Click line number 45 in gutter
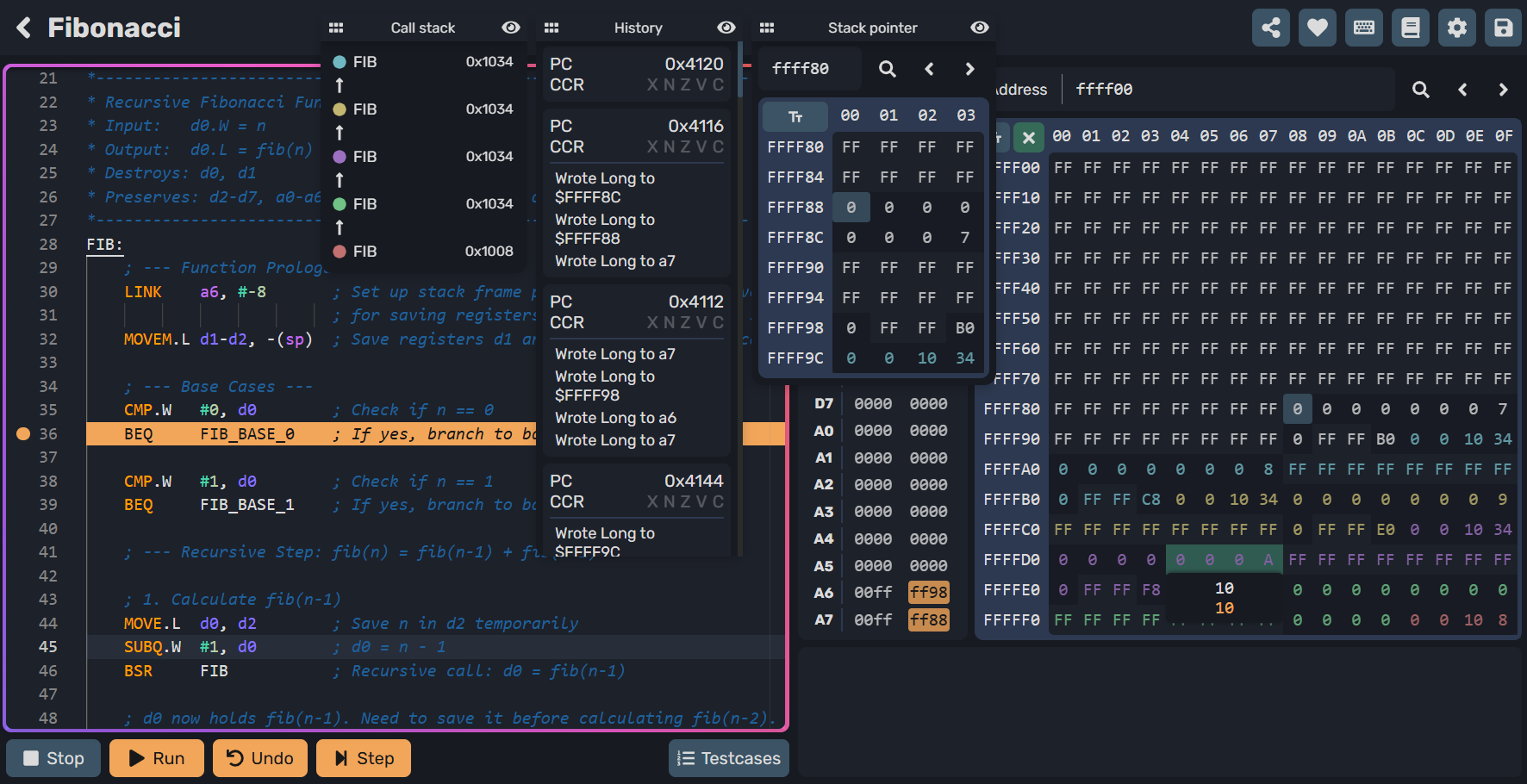This screenshot has width=1527, height=784. [48, 647]
